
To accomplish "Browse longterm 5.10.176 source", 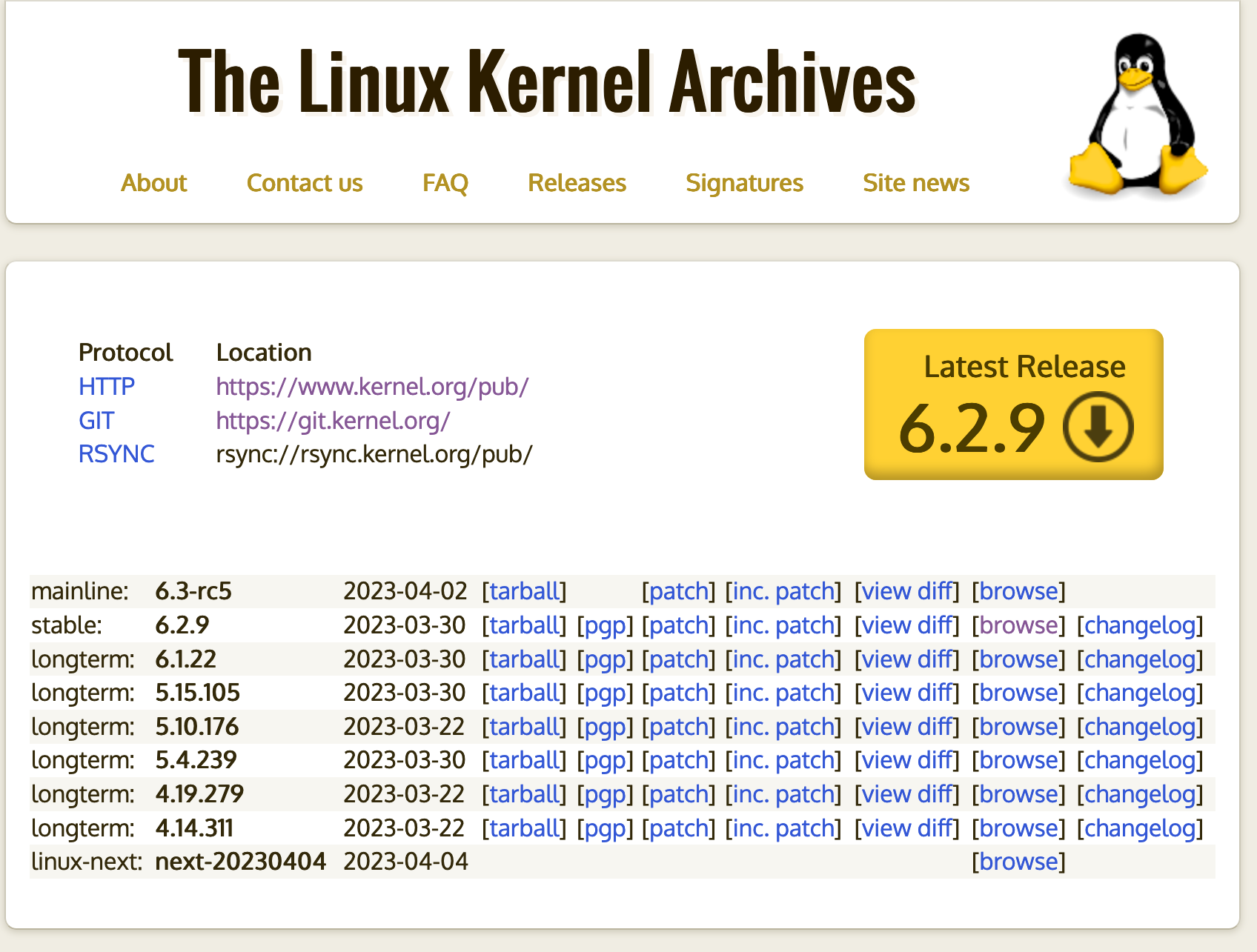I will (x=1019, y=727).
